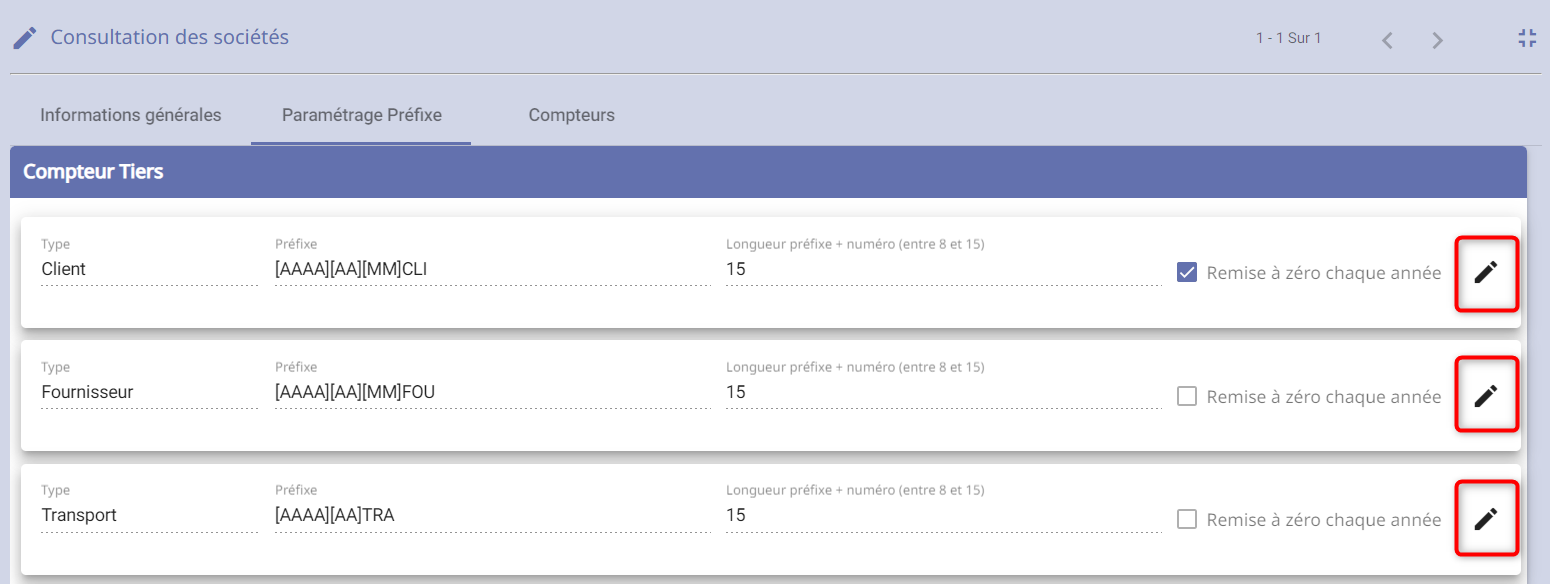Click the pencil icon beside Consultation des sociétés

point(25,38)
